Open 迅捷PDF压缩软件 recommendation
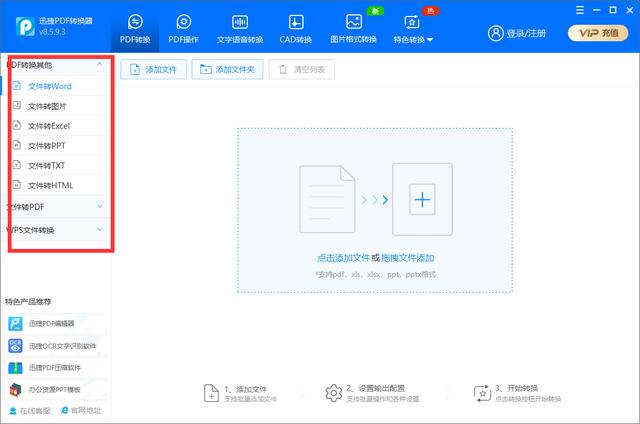640x424 pixels. [x=56, y=368]
